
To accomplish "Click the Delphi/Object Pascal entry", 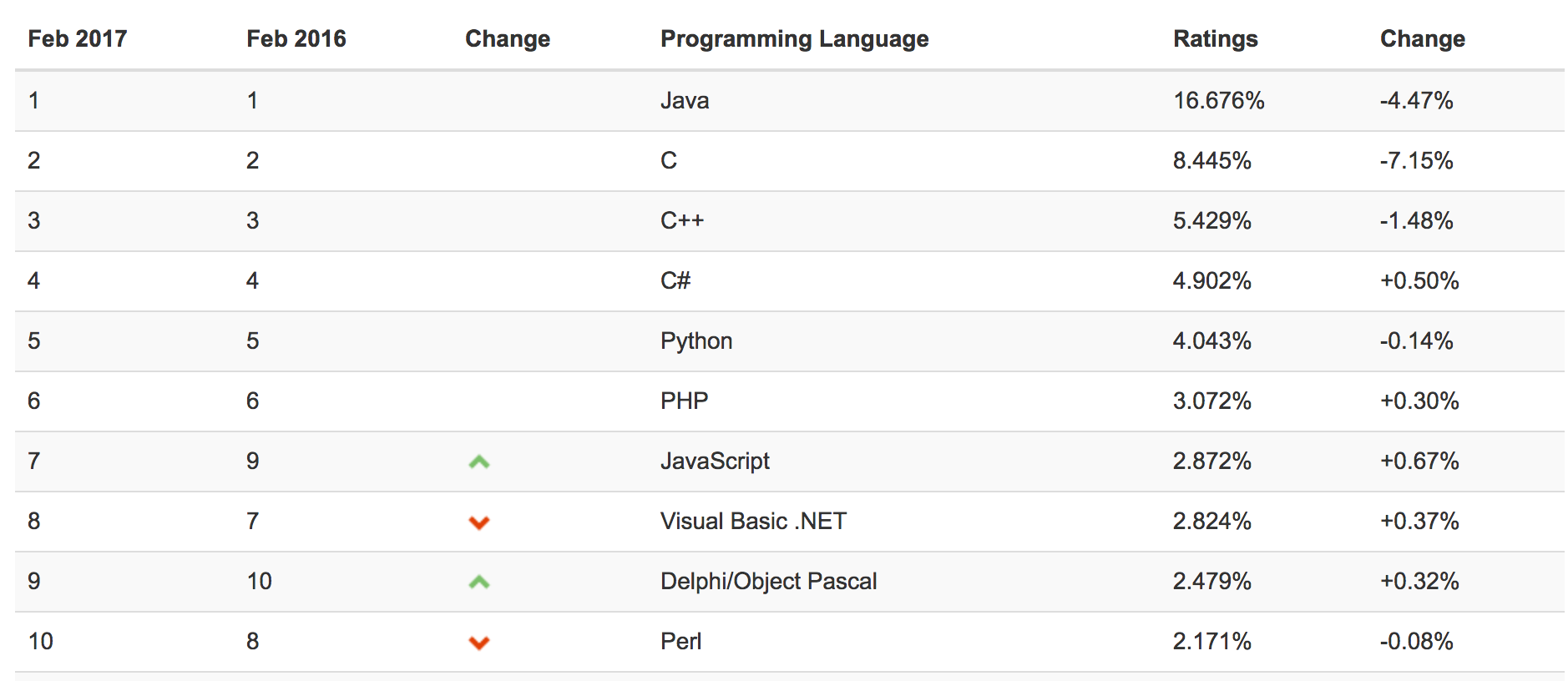I will click(x=767, y=581).
